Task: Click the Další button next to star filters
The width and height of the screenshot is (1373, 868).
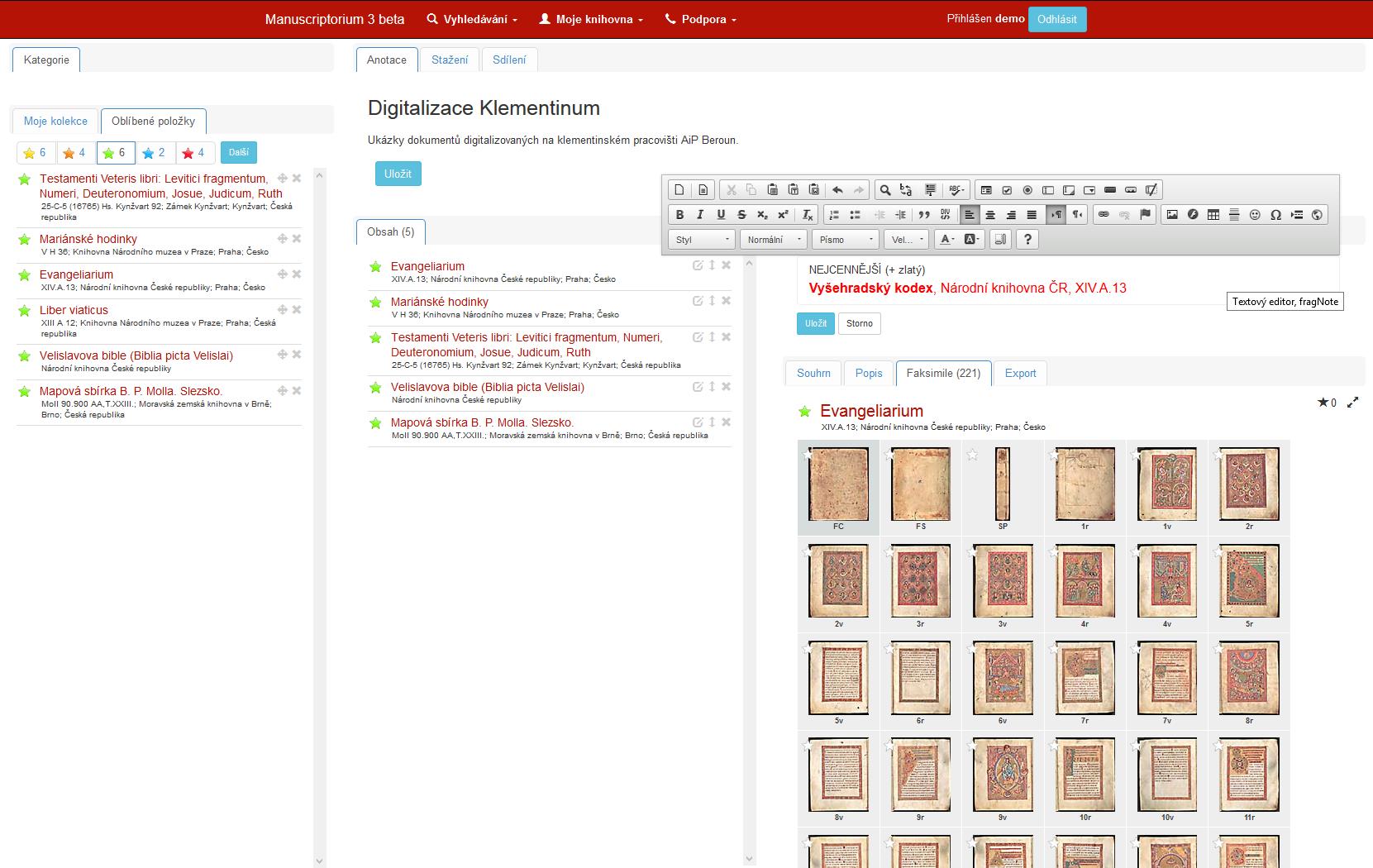Action: pos(239,152)
